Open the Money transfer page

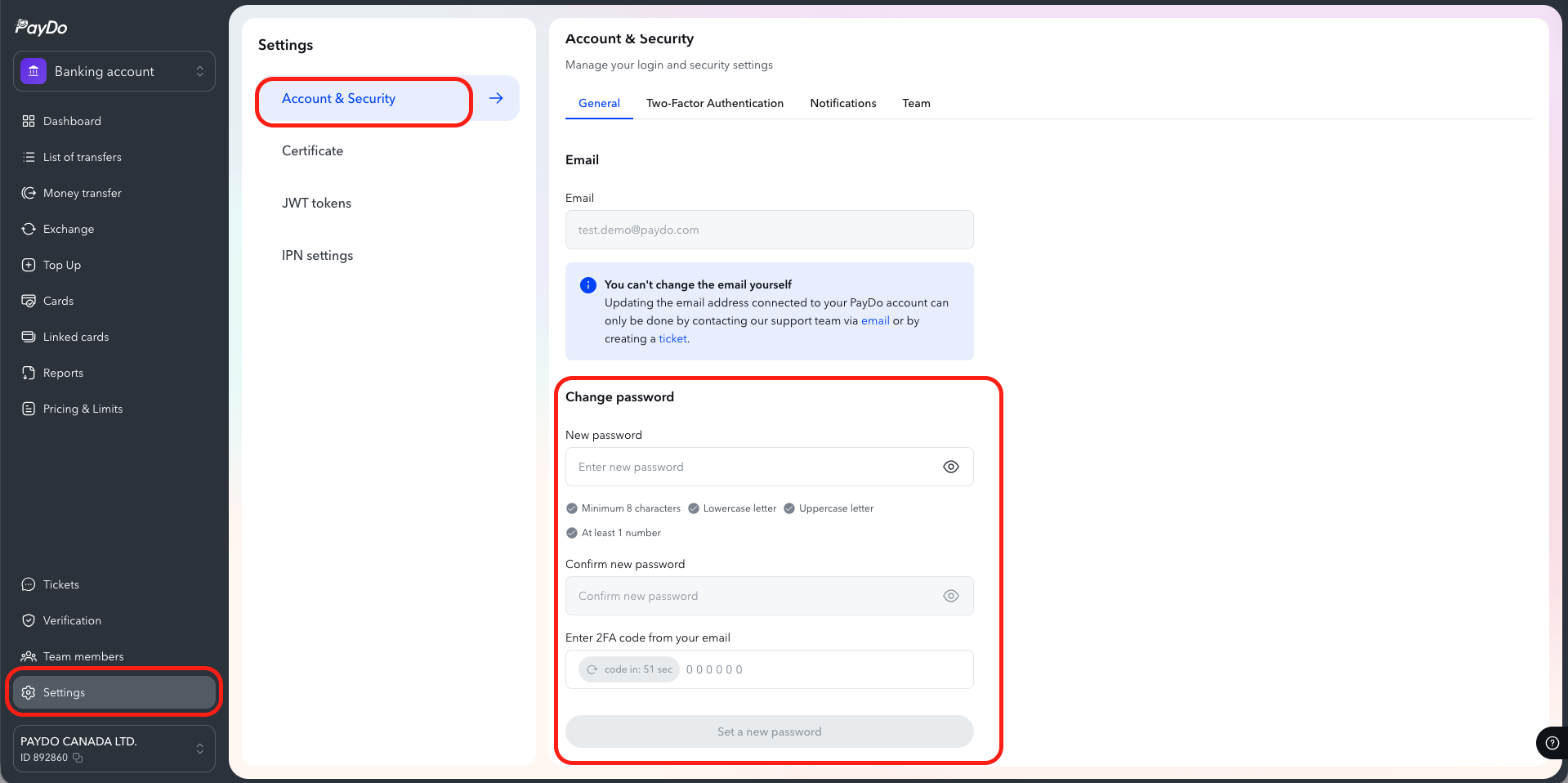click(114, 193)
